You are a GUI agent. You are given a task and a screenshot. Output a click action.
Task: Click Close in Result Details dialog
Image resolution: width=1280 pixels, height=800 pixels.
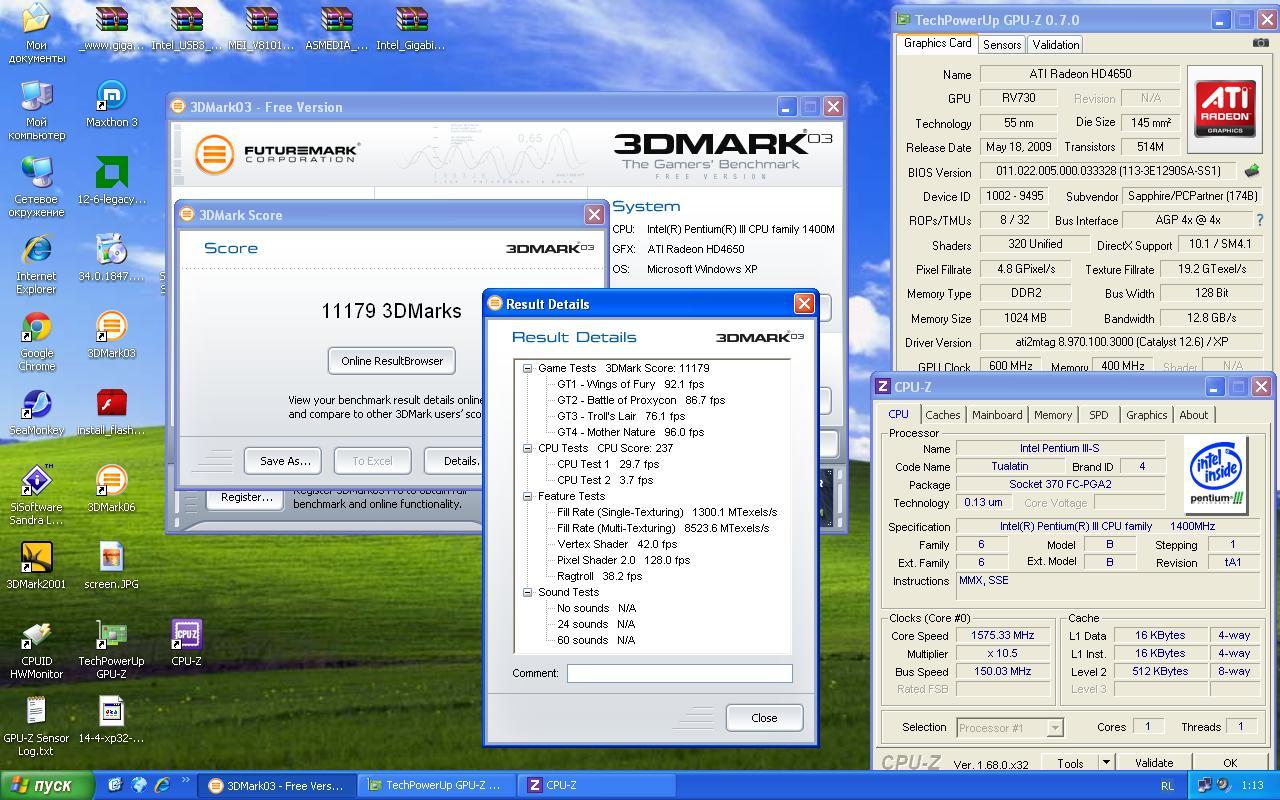click(764, 718)
